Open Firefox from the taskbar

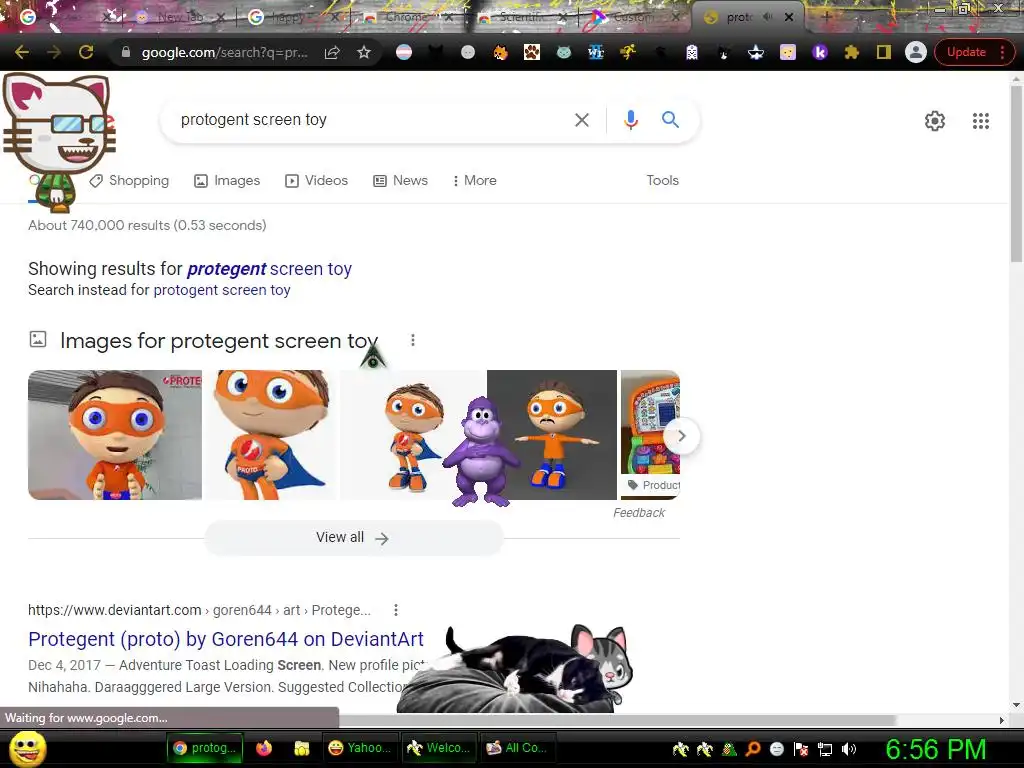click(x=264, y=748)
